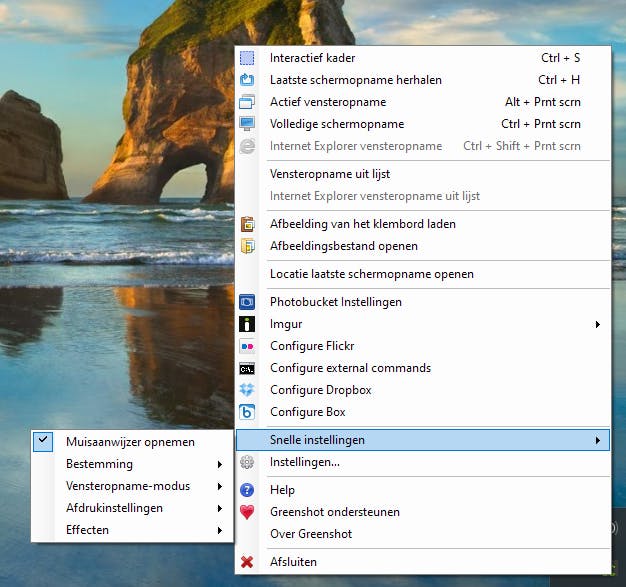Choose Laatste schermopname herhalen
Screen dimensions: 626x587
tap(423, 80)
